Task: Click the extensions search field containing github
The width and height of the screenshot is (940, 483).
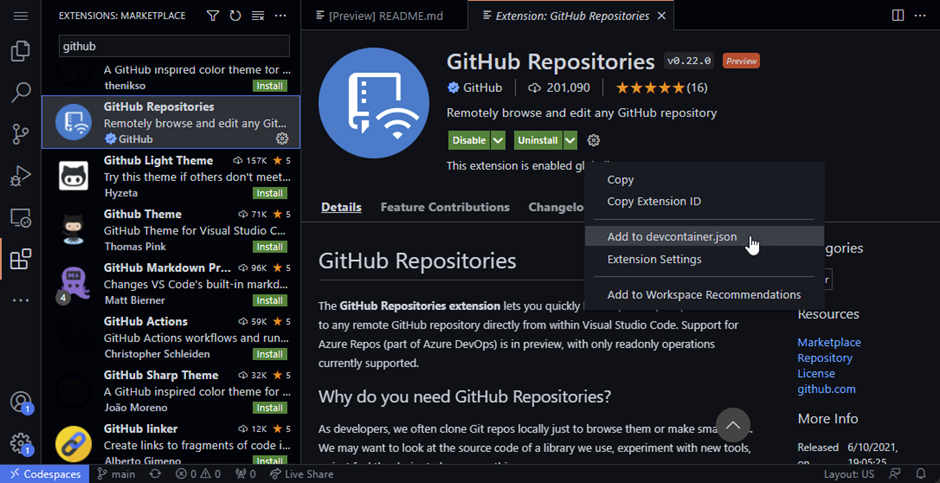Action: [174, 46]
